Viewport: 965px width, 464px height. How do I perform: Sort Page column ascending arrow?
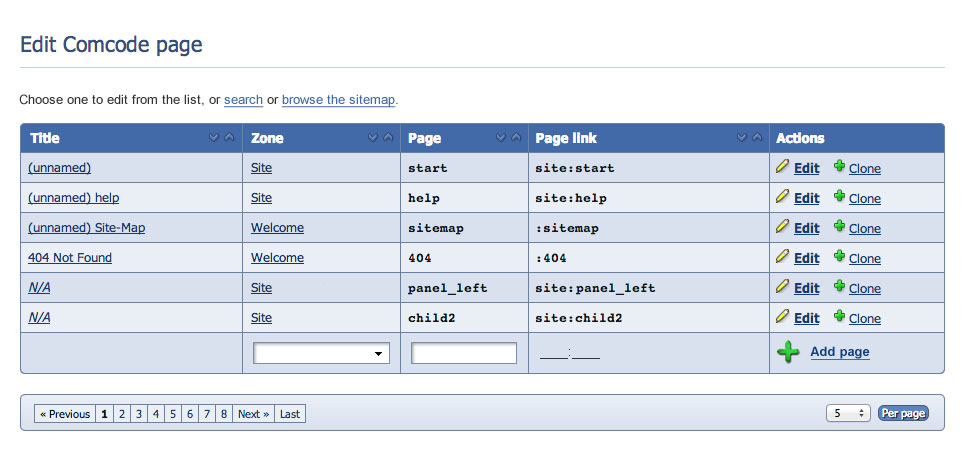tap(516, 138)
